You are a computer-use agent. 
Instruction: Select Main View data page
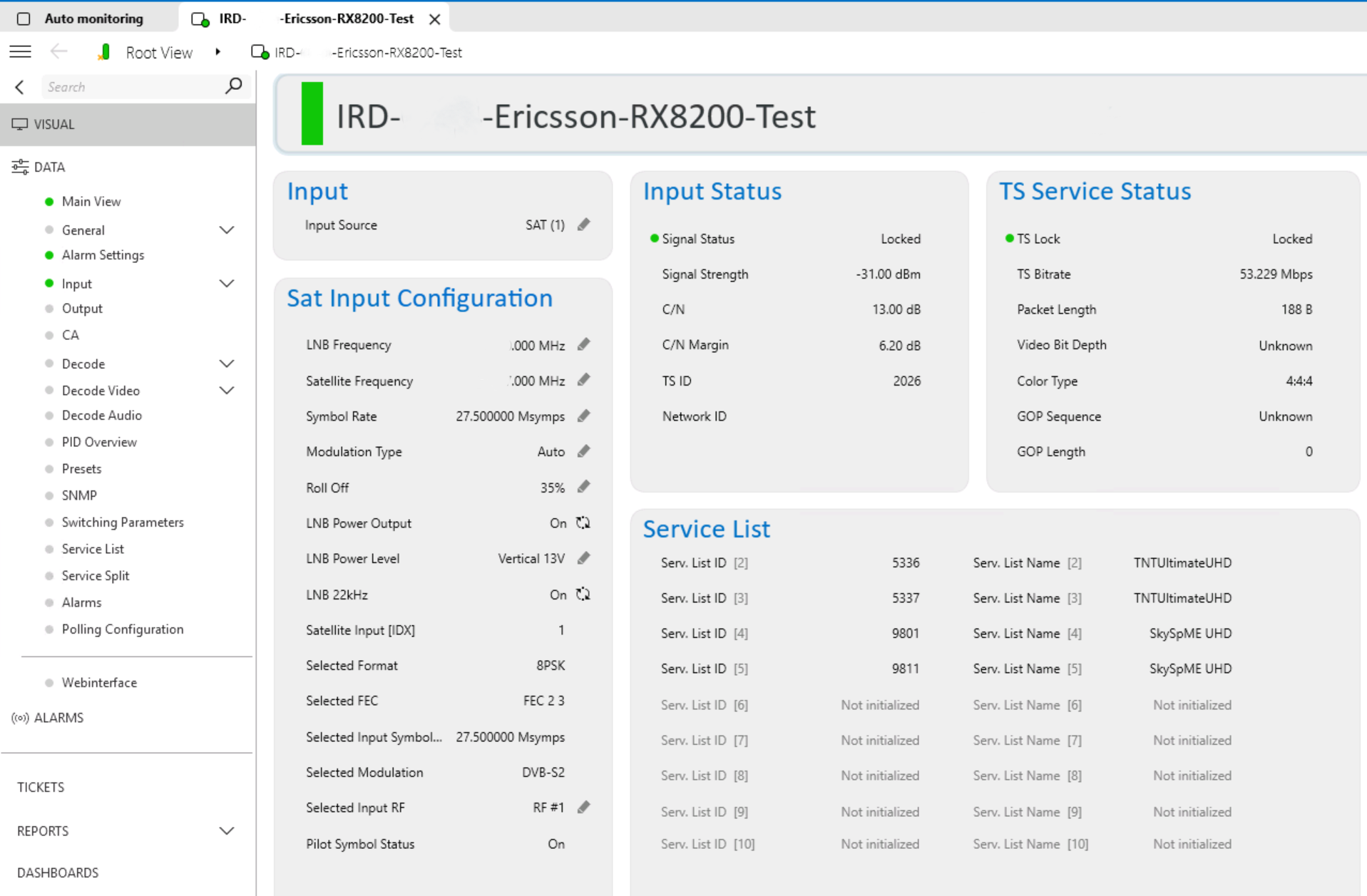pyautogui.click(x=91, y=201)
